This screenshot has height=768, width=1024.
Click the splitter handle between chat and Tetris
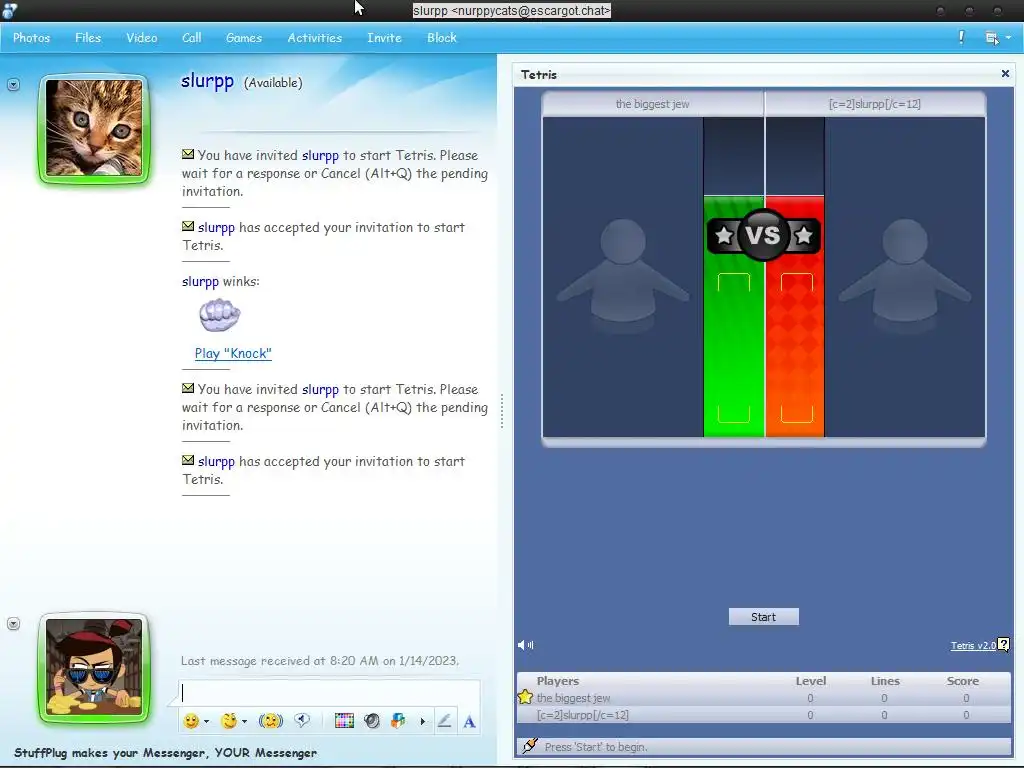click(x=502, y=411)
